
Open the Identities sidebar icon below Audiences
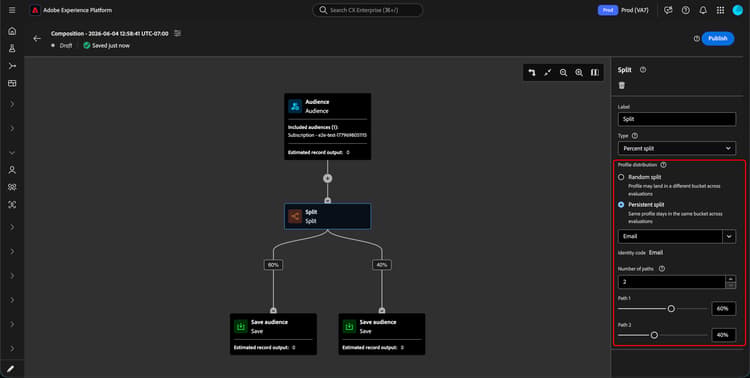(x=12, y=204)
